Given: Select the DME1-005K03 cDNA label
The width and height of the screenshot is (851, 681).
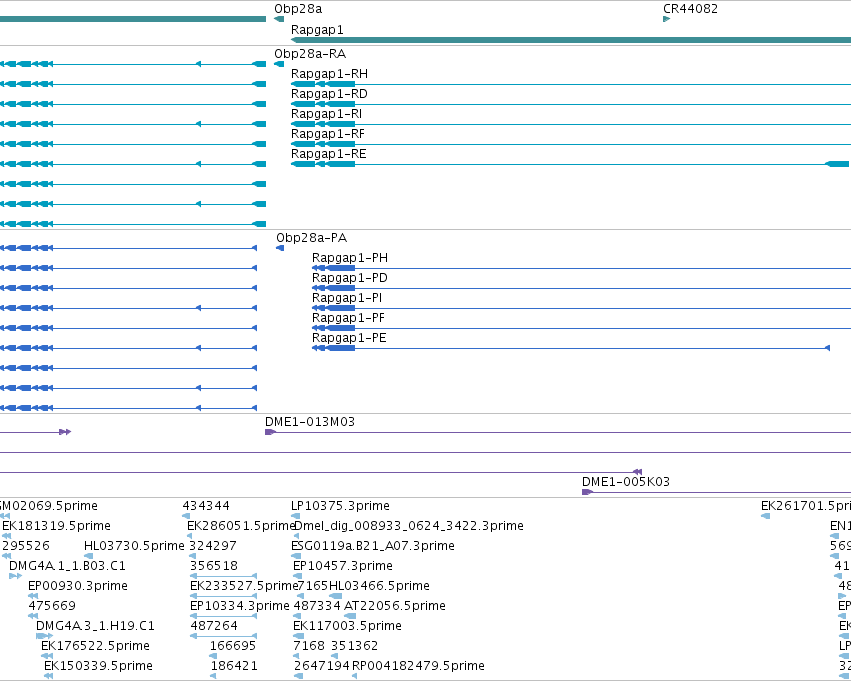Looking at the screenshot, I should click(x=626, y=482).
